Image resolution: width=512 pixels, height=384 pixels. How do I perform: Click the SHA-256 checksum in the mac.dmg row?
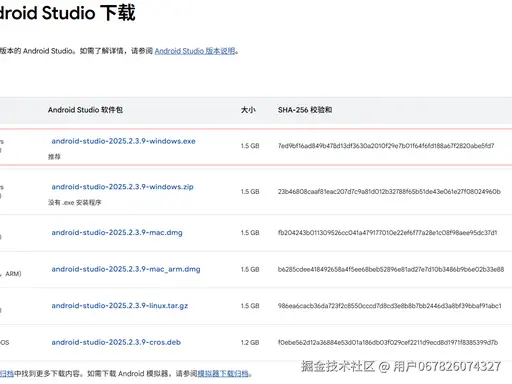[388, 233]
